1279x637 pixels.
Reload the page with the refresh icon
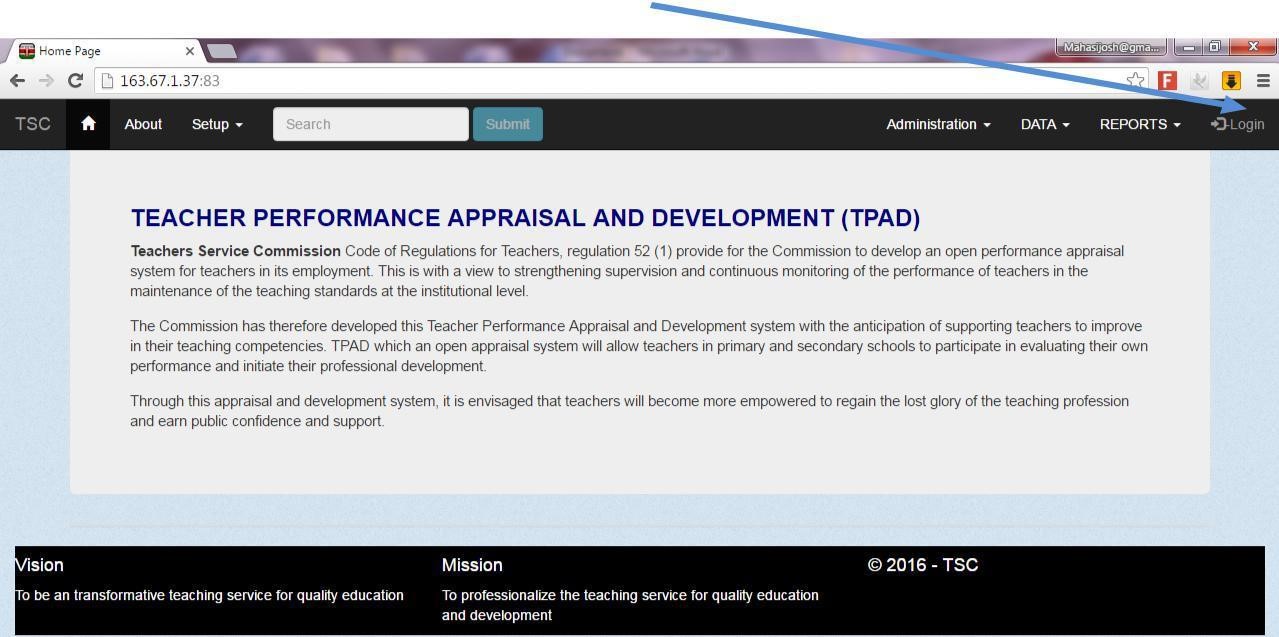(x=75, y=81)
